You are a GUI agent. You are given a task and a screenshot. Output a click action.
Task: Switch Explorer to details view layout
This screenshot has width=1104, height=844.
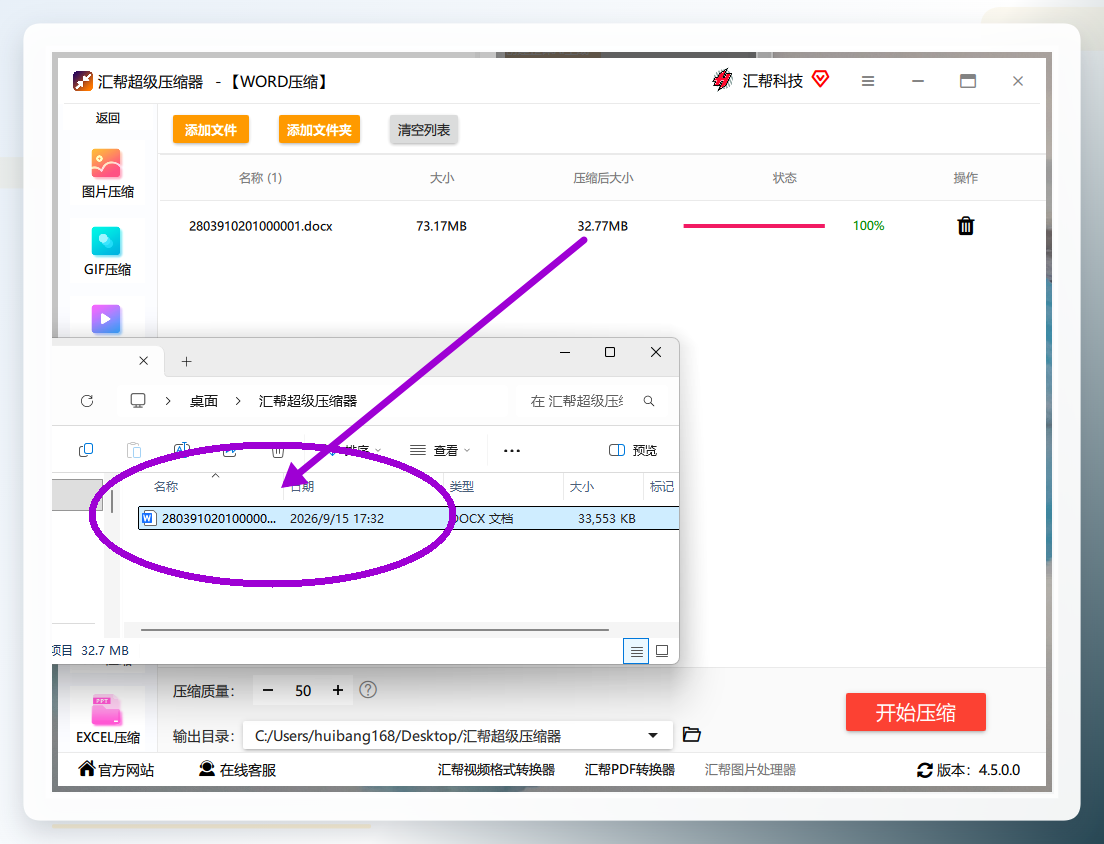636,651
